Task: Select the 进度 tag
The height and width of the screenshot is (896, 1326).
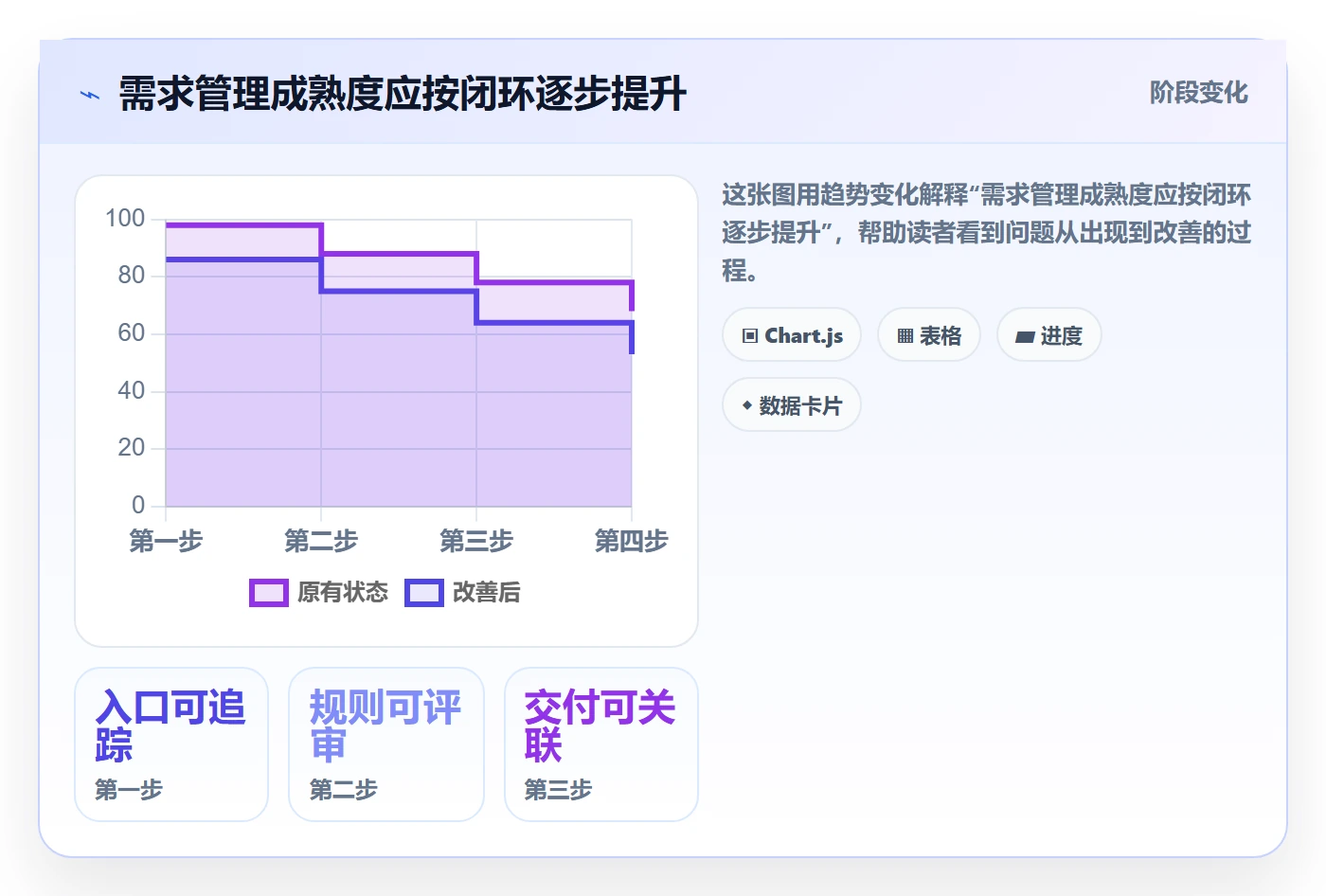Action: (1049, 335)
